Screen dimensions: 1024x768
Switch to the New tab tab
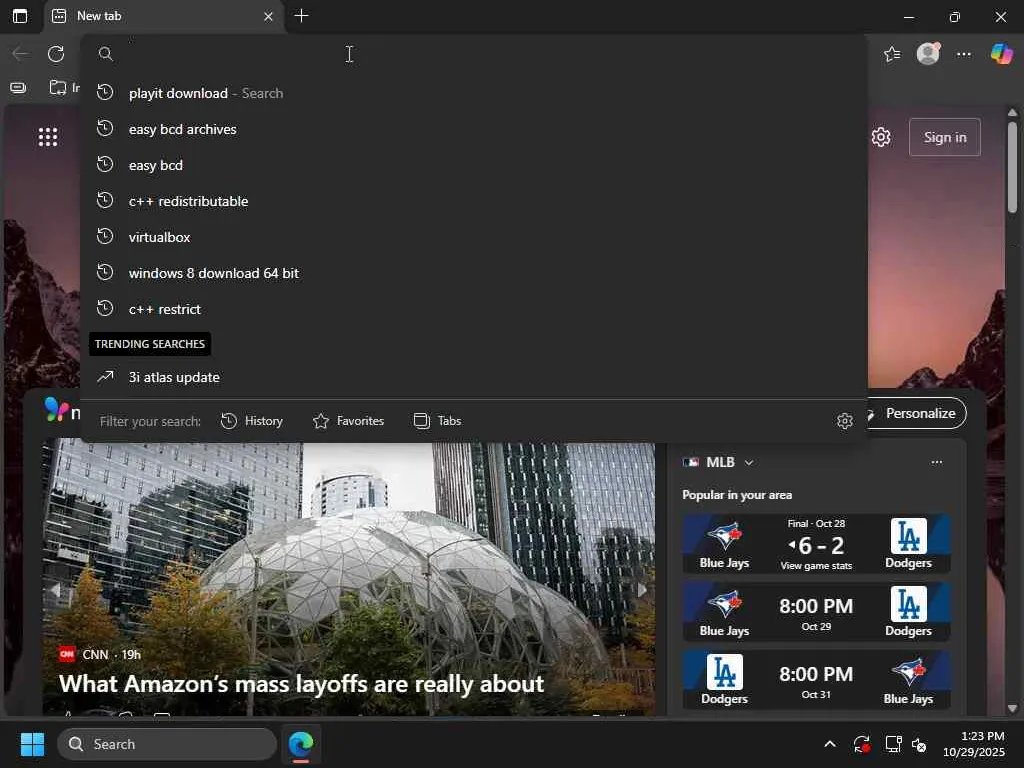click(x=163, y=16)
